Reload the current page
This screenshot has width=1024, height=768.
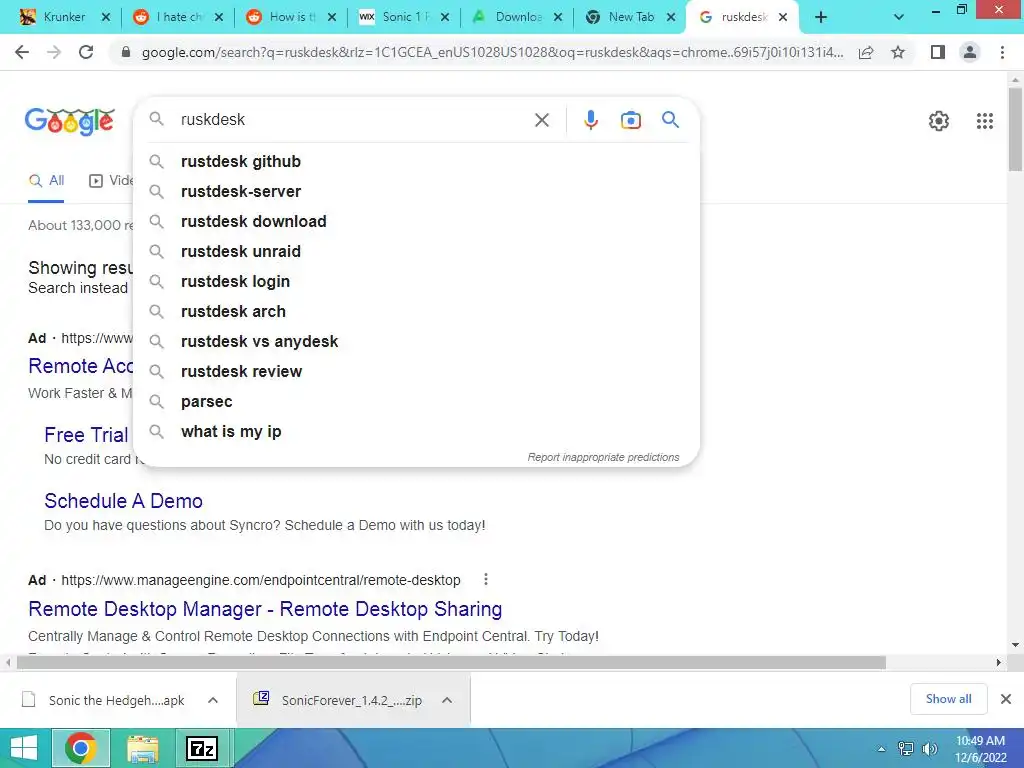86,52
